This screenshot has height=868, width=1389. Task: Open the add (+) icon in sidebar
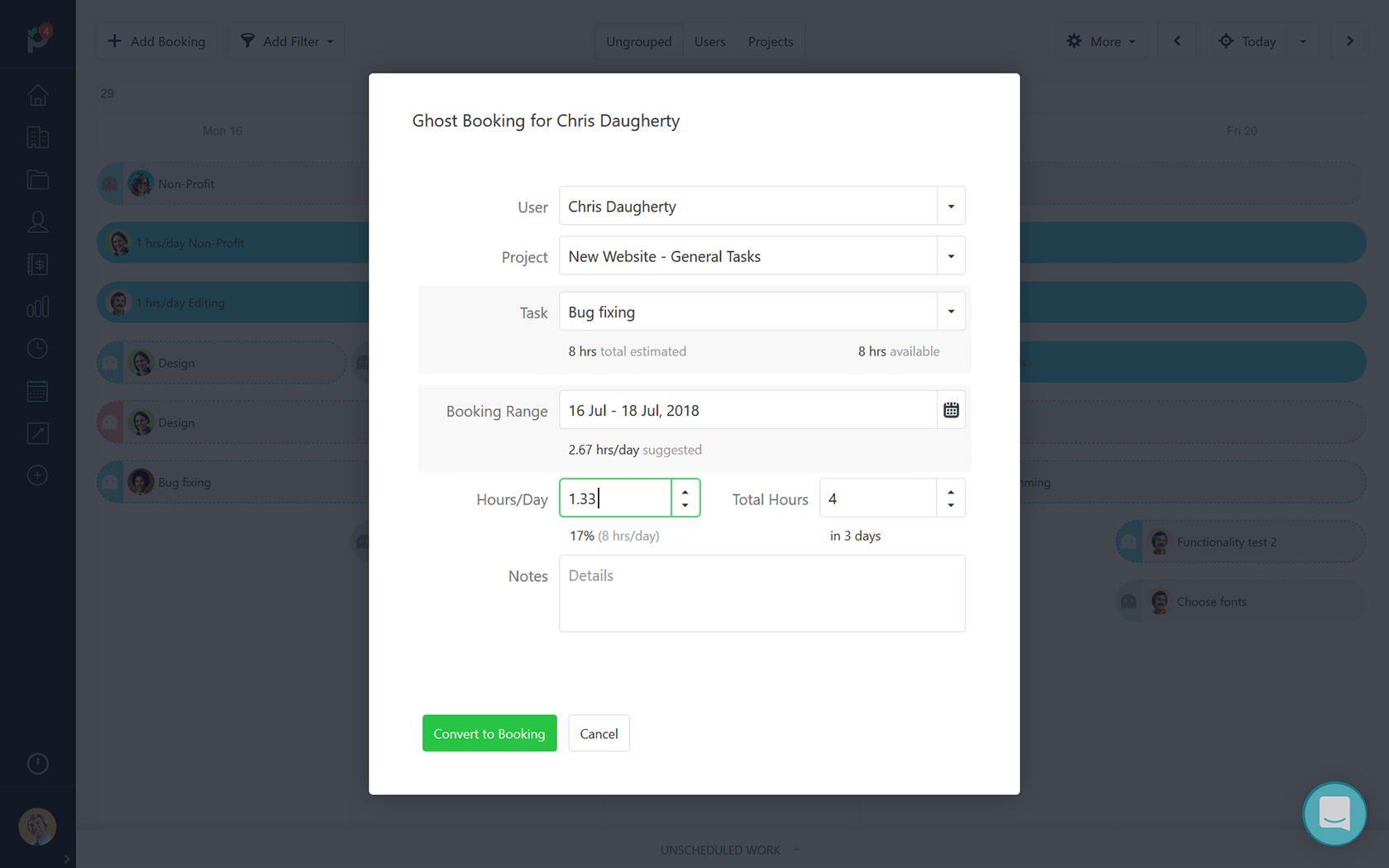[37, 475]
